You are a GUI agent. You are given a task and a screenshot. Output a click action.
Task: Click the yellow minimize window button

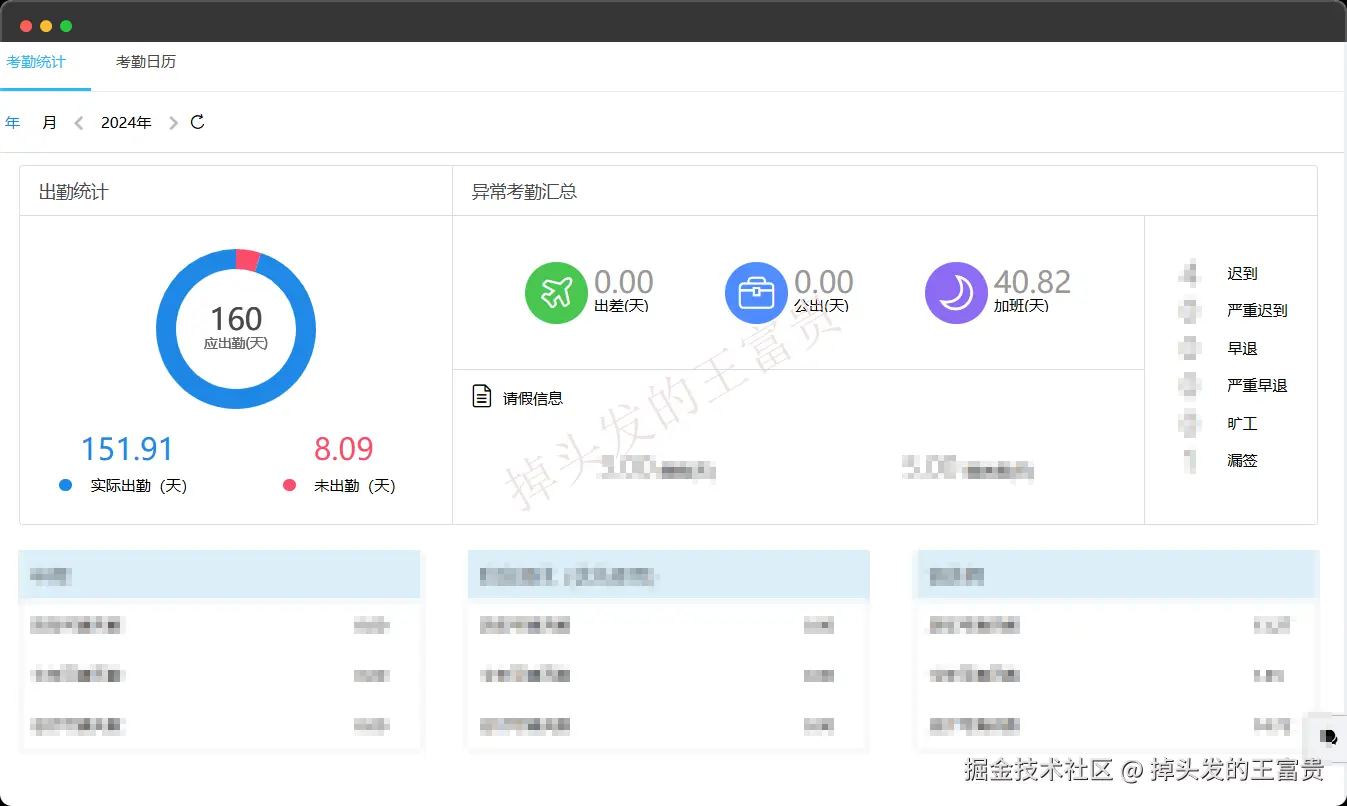tap(46, 26)
